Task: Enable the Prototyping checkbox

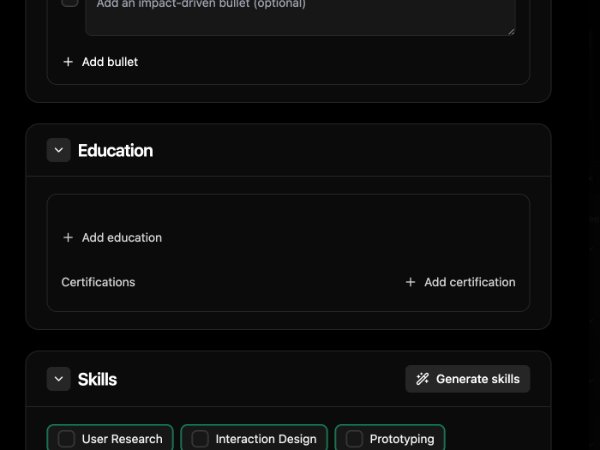Action: click(x=354, y=439)
